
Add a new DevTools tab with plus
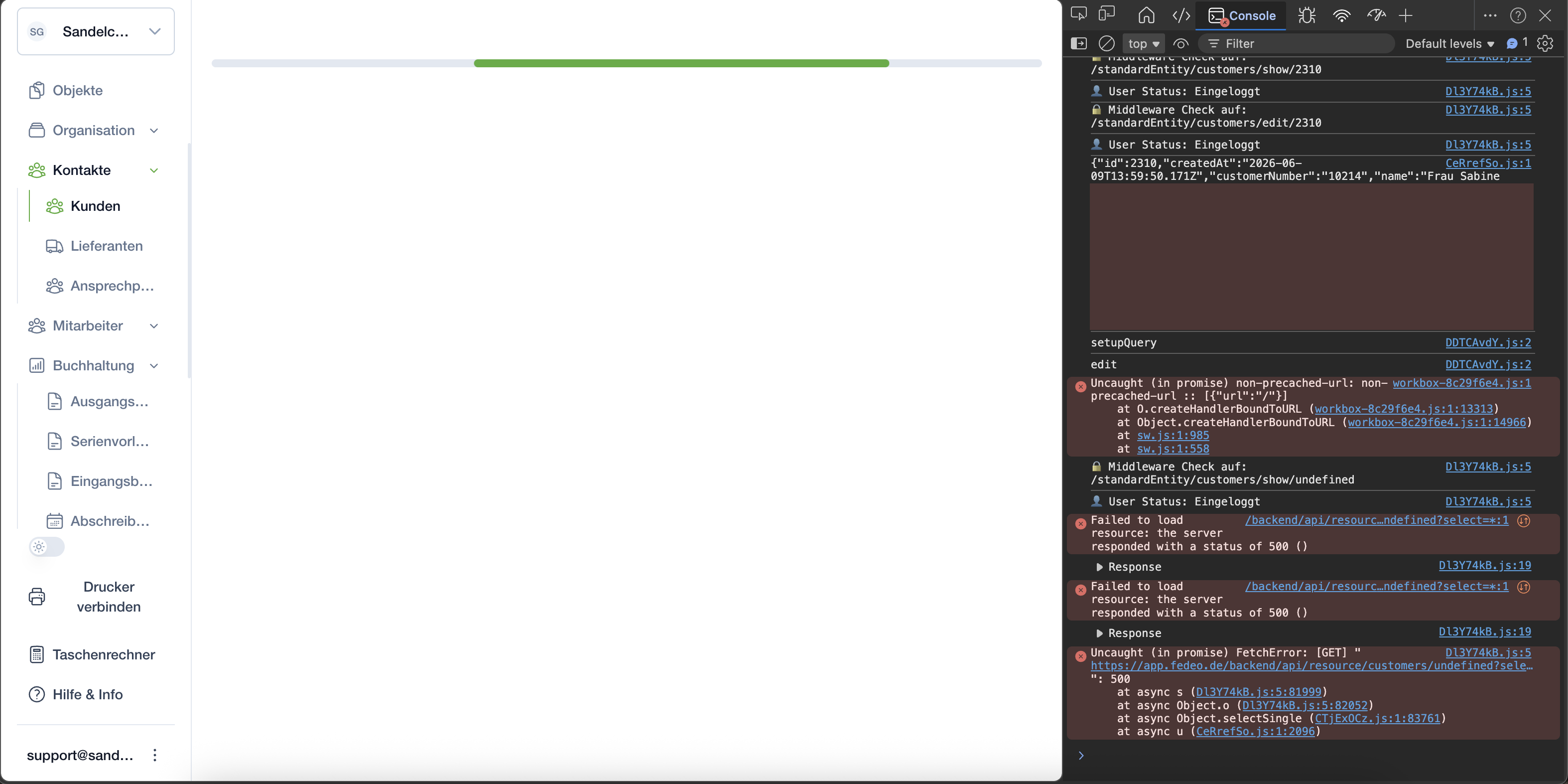[1406, 15]
